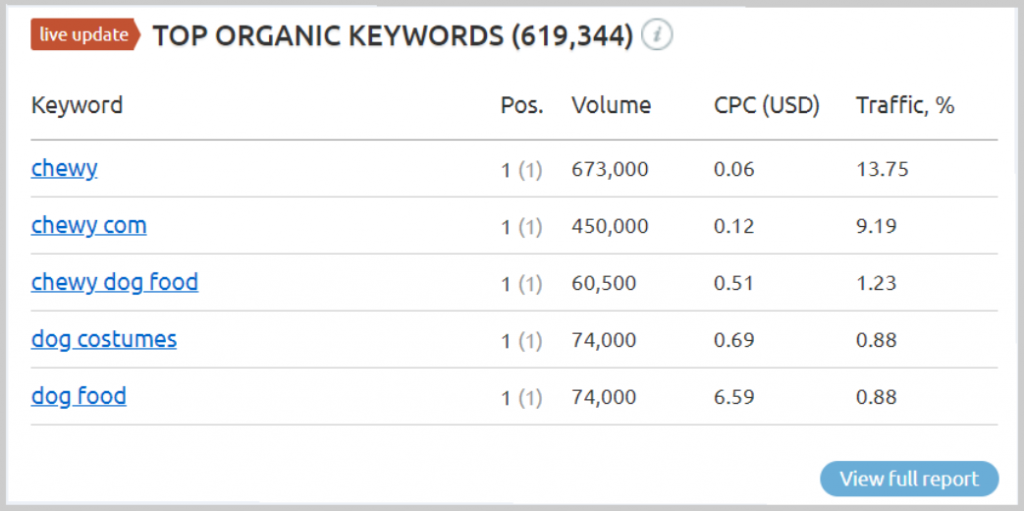Select the 0.88 traffic in dog food row

tap(876, 397)
